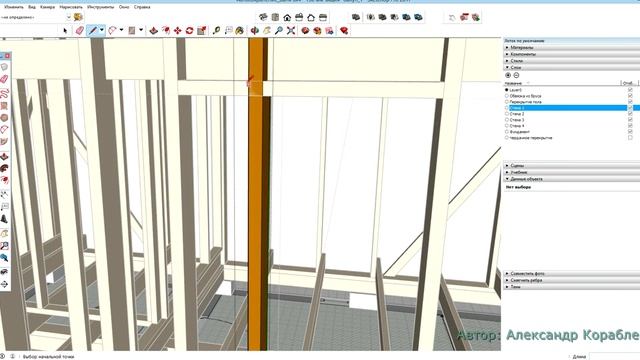Toggle visibility of Стена 4 layer
Screen dimensions: 640x360
630,126
